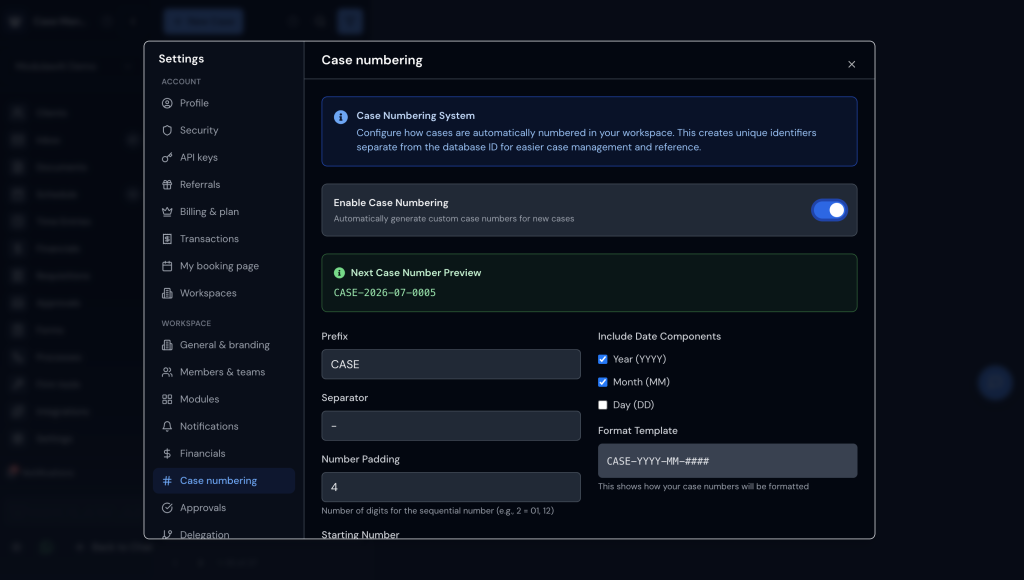Uncheck the Month (MM) checkbox
The height and width of the screenshot is (580, 1024).
click(603, 382)
